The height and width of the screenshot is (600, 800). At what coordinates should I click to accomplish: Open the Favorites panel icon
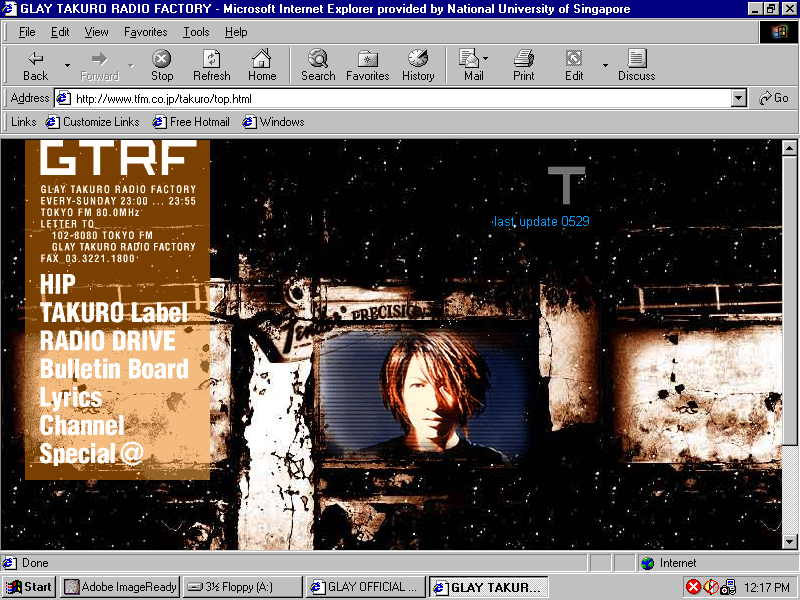(367, 65)
